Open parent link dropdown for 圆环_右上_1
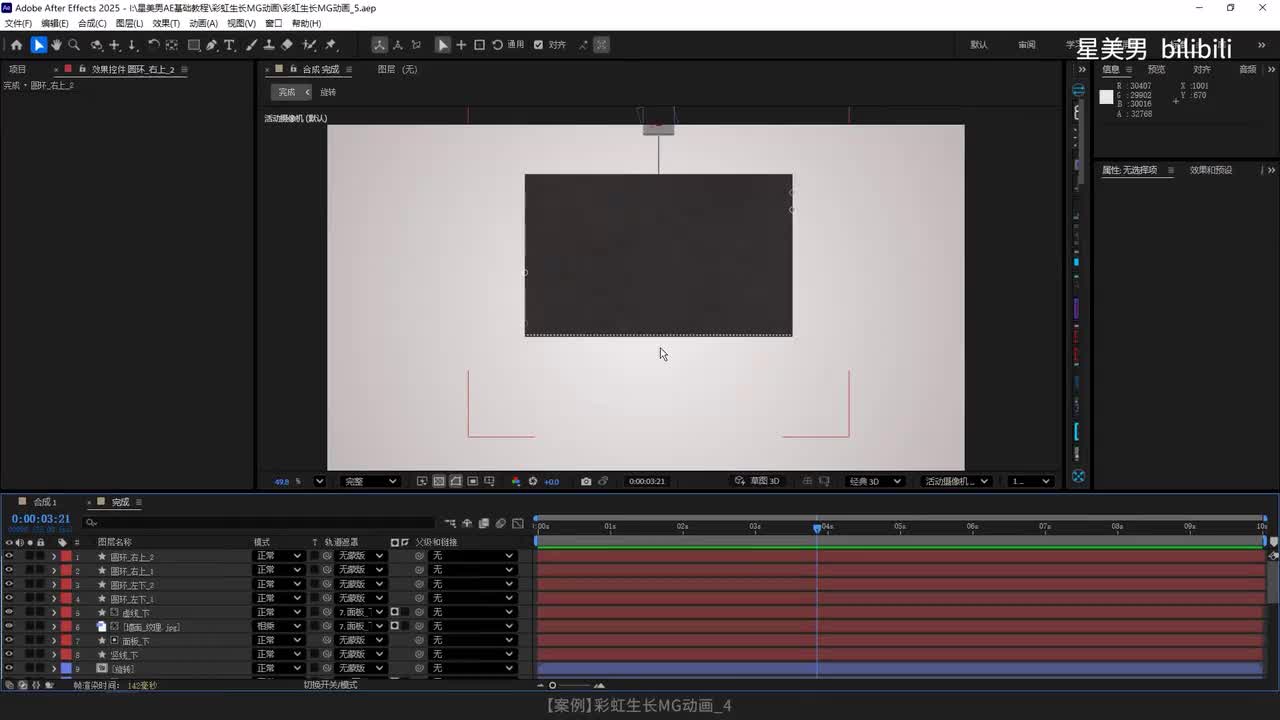This screenshot has width=1280, height=720. click(x=472, y=570)
